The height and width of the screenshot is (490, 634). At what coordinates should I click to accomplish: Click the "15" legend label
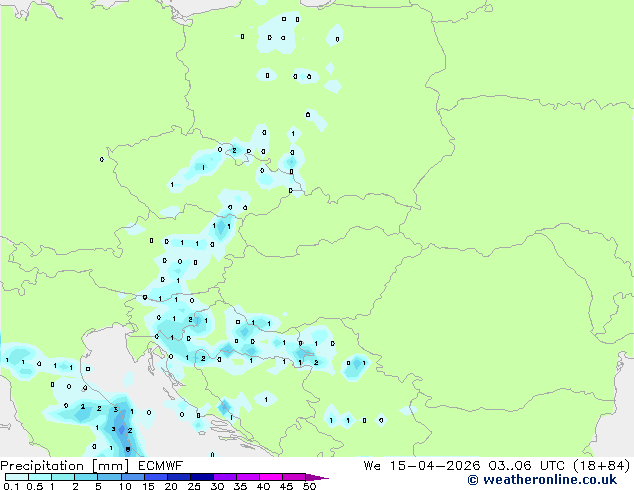pos(148,486)
